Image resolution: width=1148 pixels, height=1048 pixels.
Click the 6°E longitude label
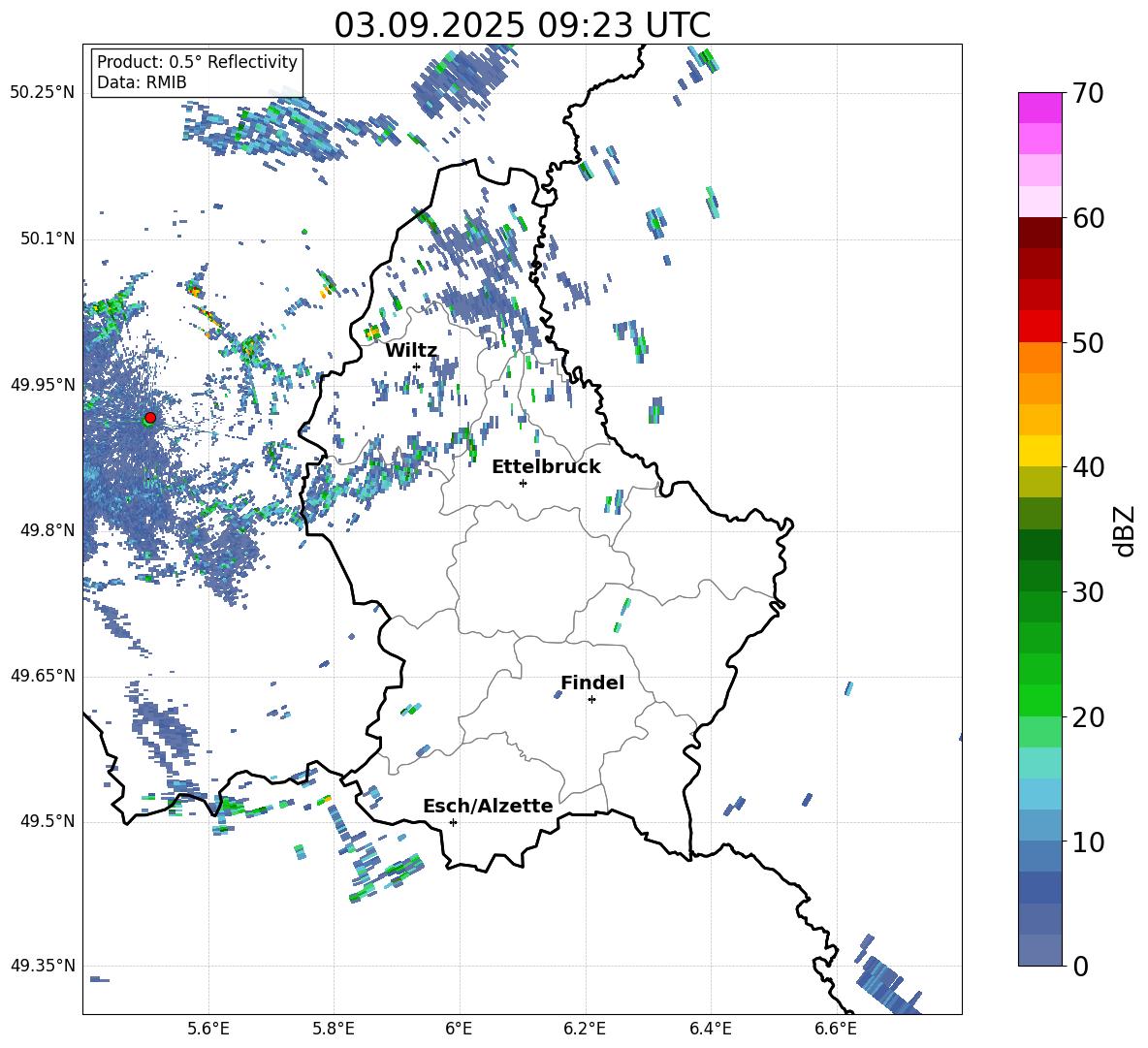tap(459, 1030)
